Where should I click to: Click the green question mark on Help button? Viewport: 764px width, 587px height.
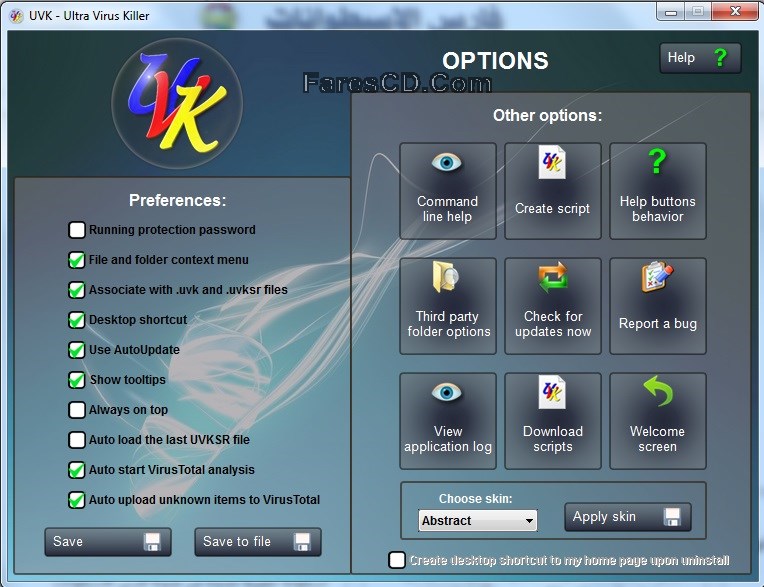(x=720, y=57)
